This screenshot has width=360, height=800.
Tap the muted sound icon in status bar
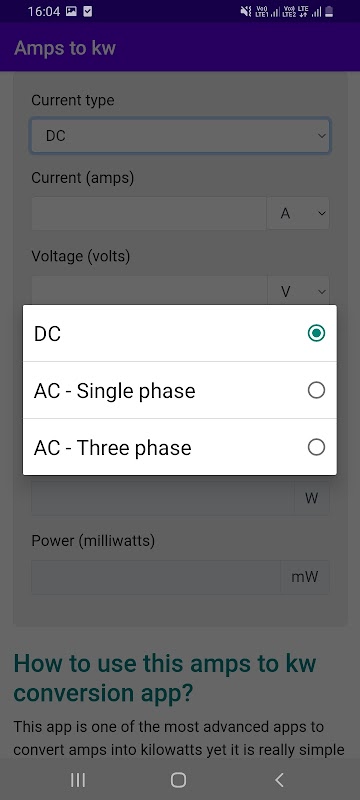click(246, 11)
